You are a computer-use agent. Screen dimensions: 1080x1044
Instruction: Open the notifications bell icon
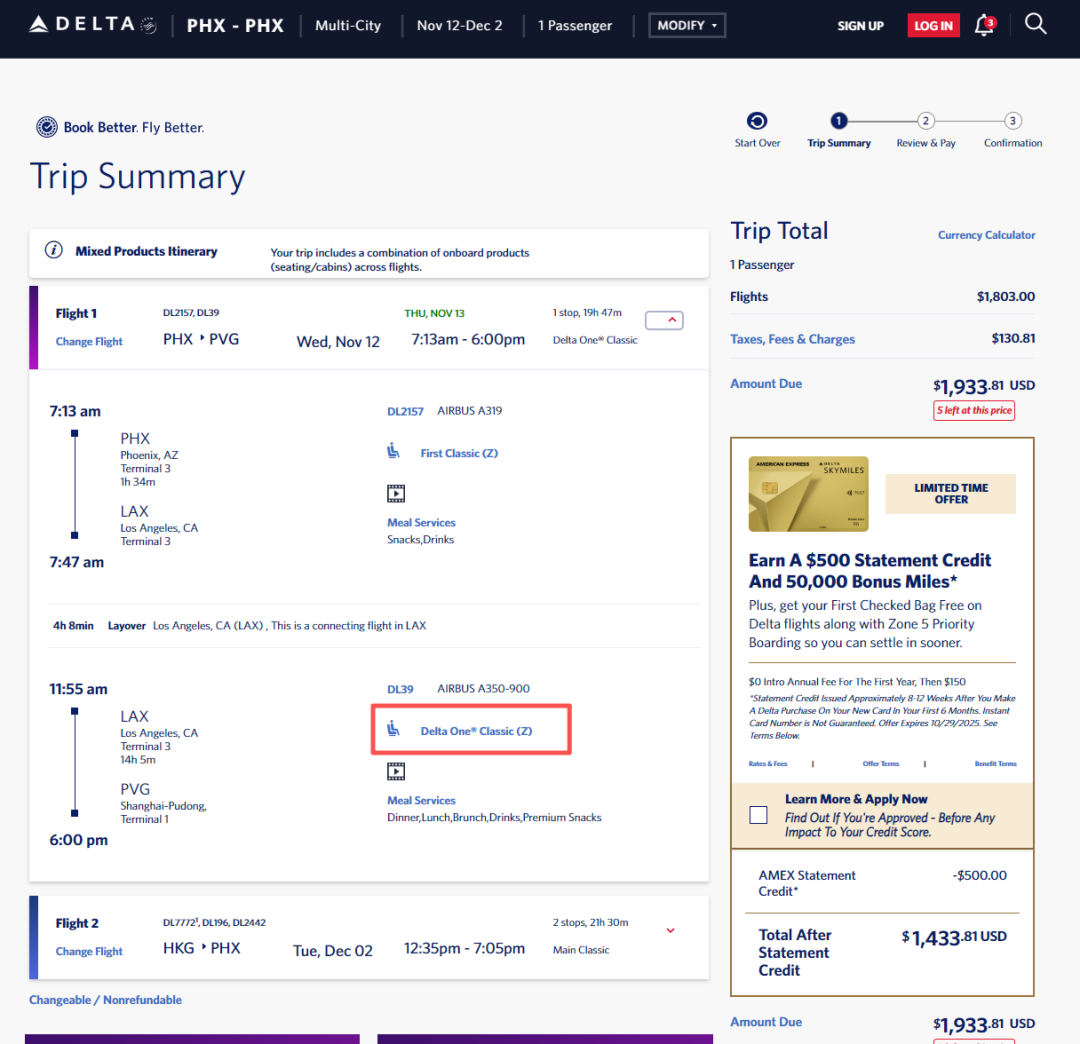coord(985,25)
